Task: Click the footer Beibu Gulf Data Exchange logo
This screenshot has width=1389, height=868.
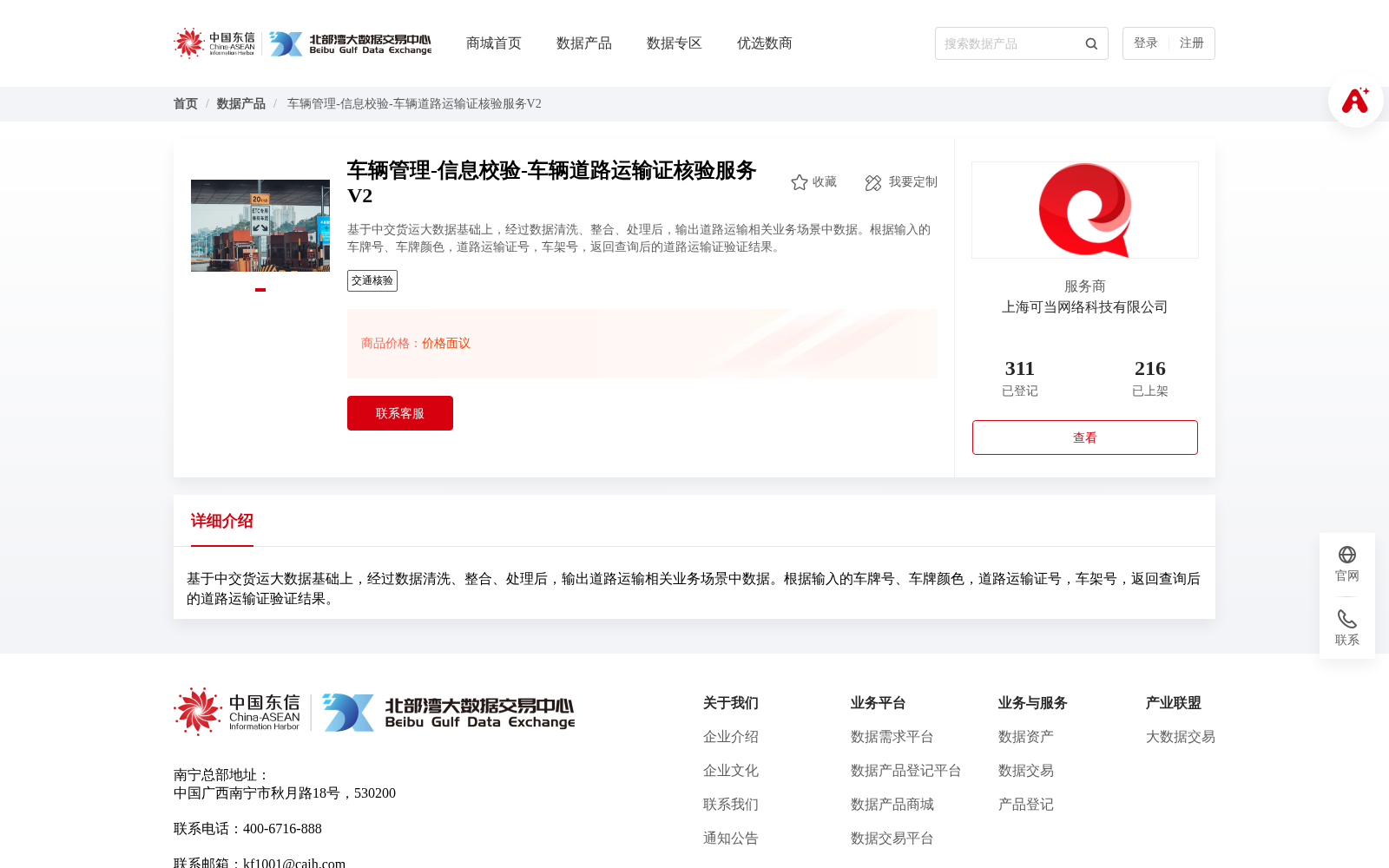Action: [448, 713]
